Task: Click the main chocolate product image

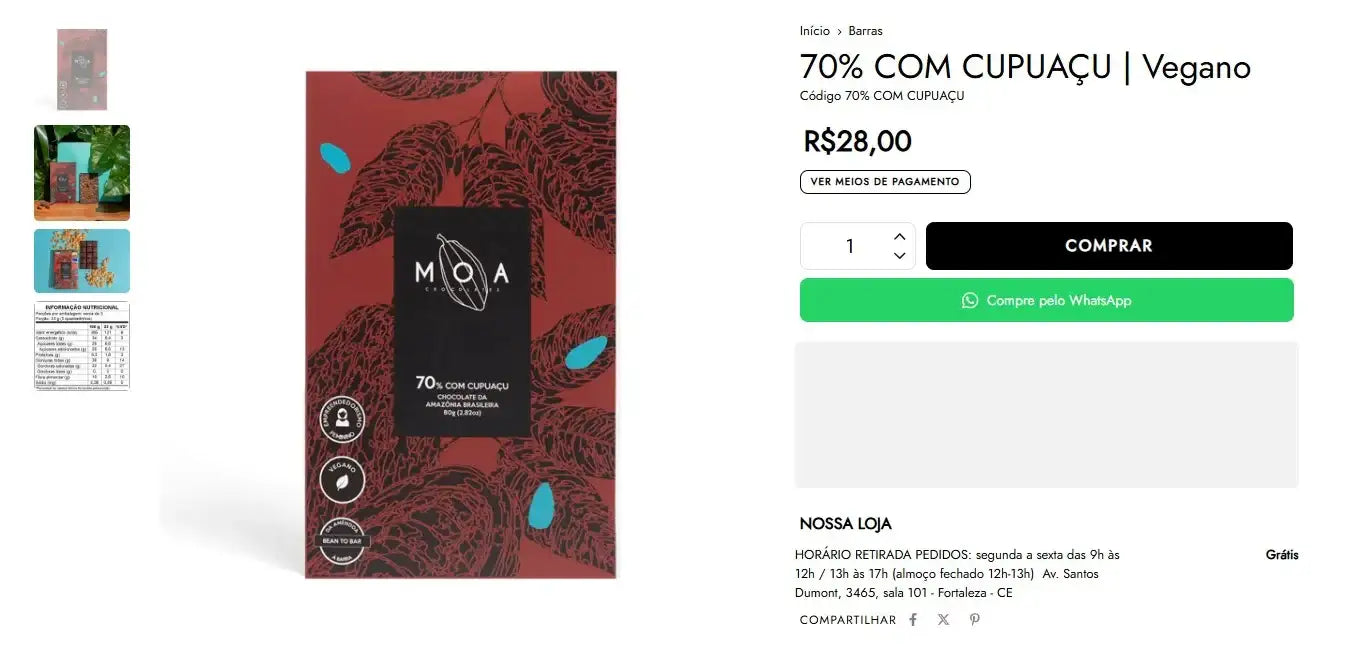Action: pos(461,324)
